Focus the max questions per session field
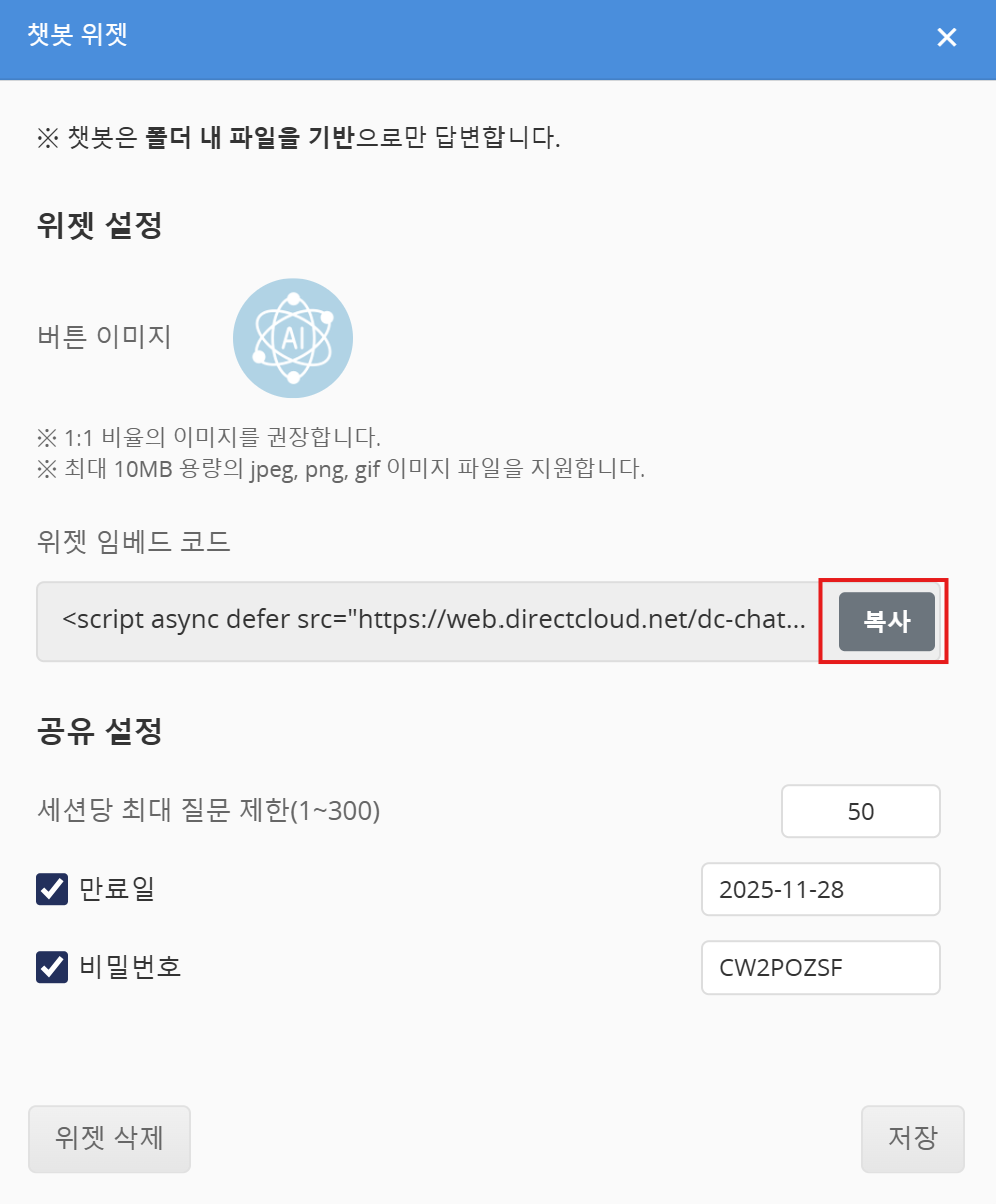 pos(860,811)
